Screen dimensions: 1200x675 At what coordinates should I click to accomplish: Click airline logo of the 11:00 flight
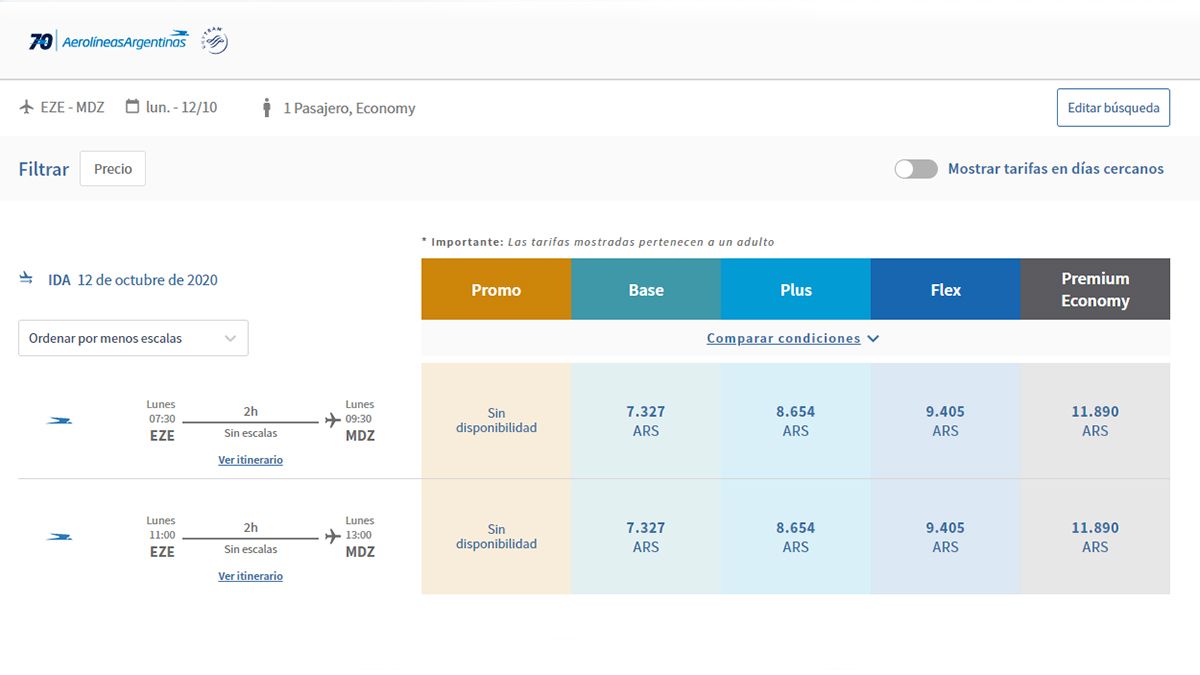click(59, 537)
